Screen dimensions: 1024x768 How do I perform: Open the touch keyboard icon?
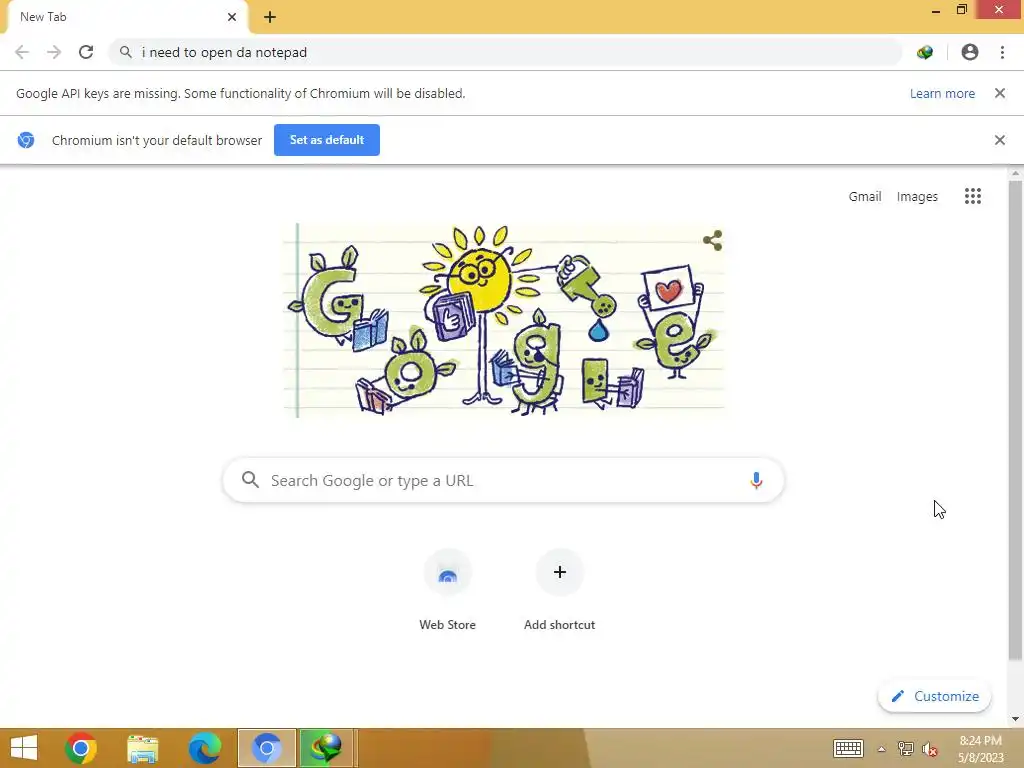click(848, 748)
